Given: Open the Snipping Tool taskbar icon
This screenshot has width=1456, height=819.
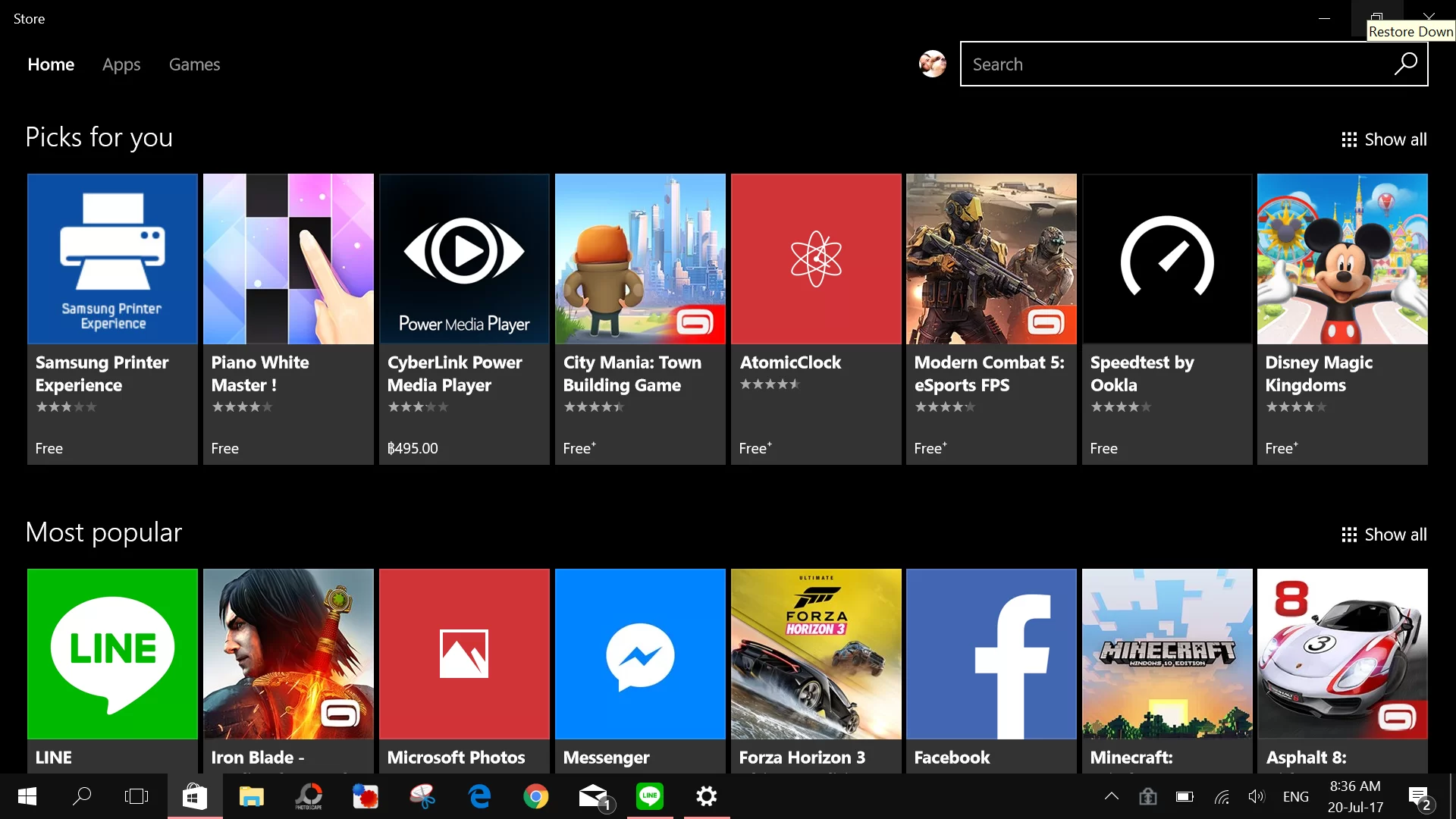Looking at the screenshot, I should click(422, 796).
